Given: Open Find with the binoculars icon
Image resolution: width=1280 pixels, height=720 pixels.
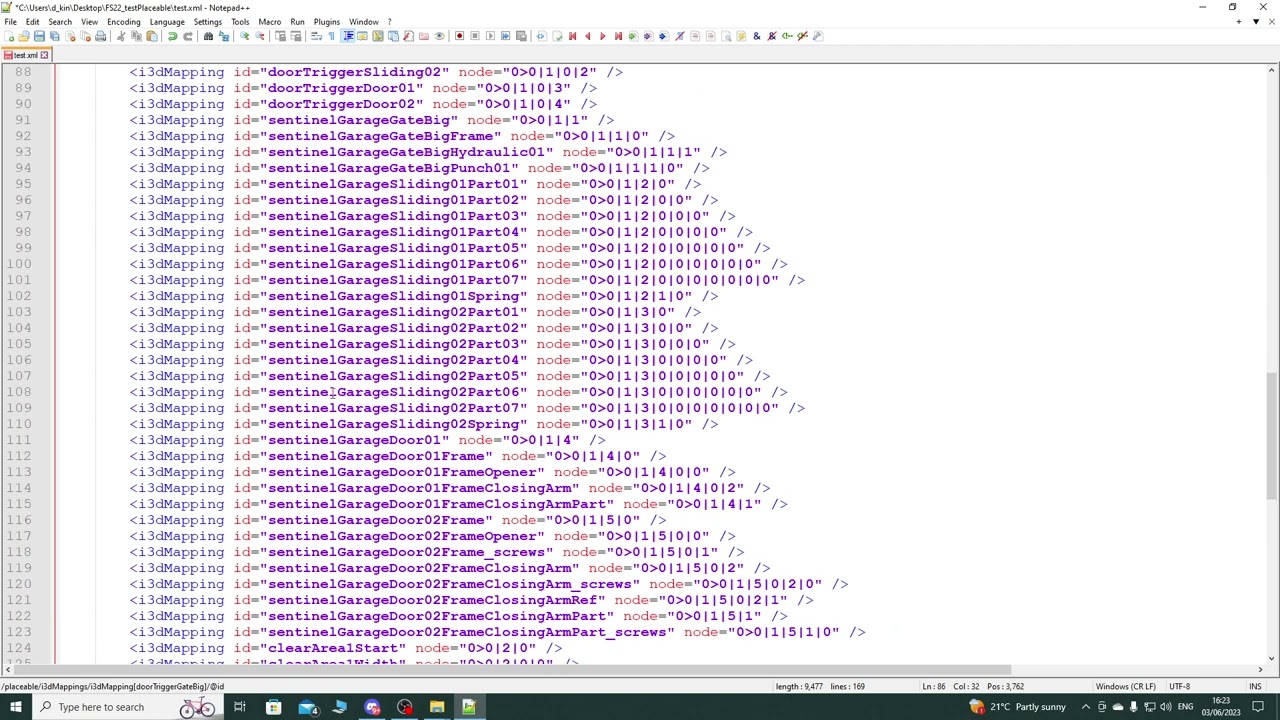Looking at the screenshot, I should pyautogui.click(x=208, y=36).
